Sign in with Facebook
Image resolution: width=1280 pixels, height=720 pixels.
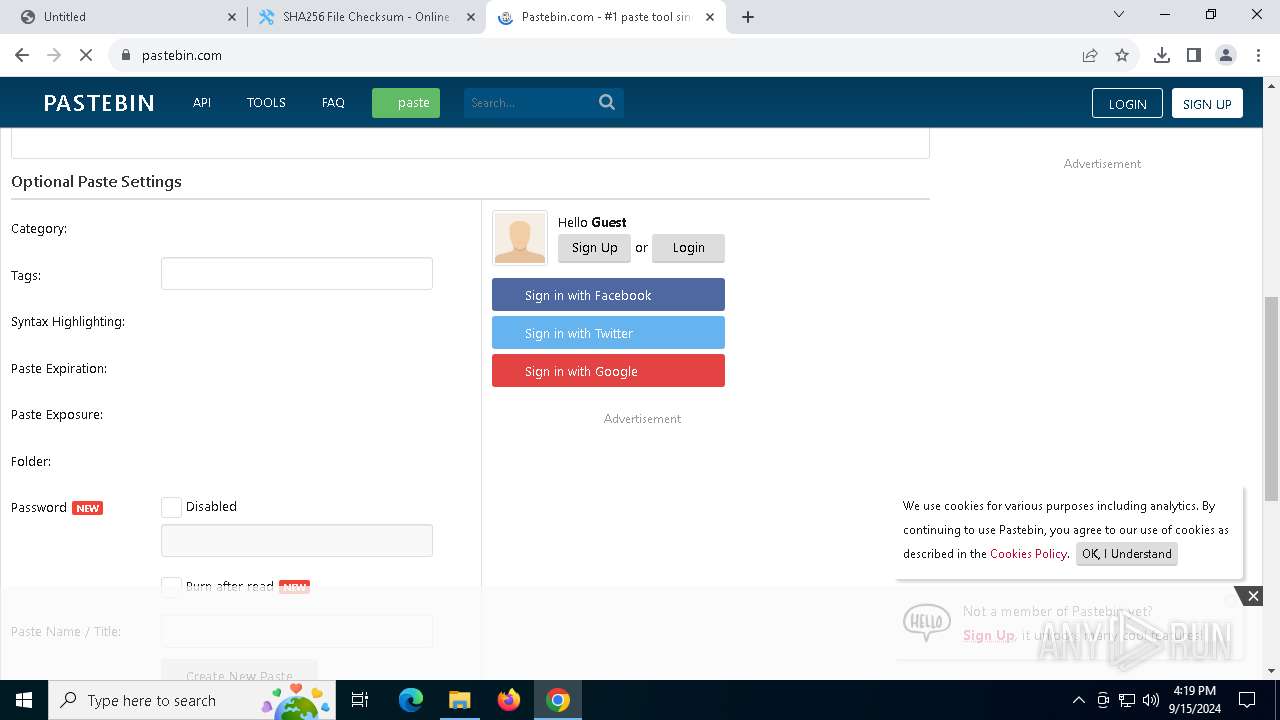click(608, 295)
